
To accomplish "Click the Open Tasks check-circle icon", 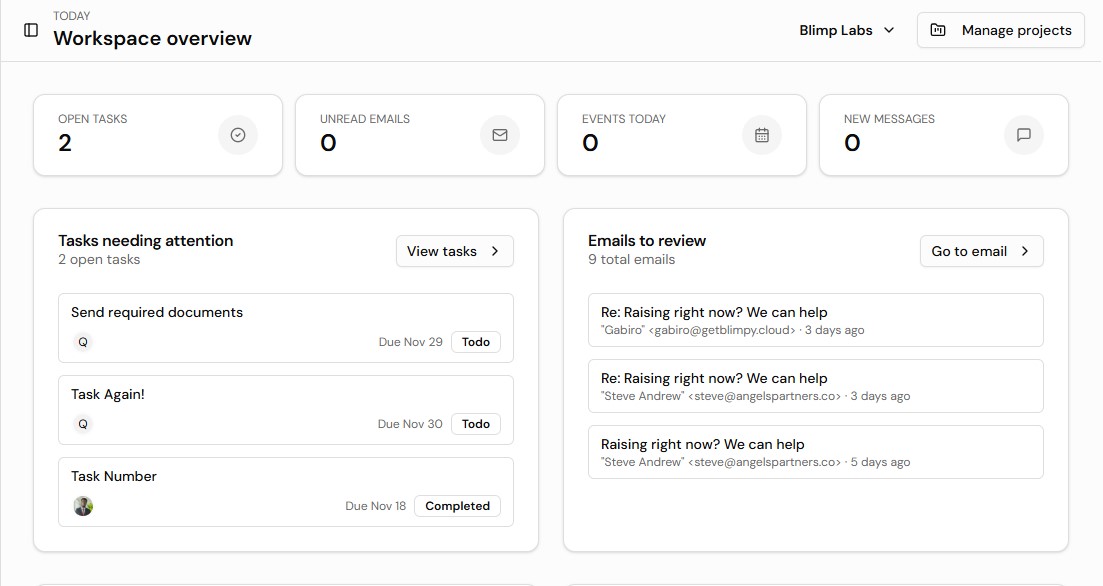I will [238, 135].
